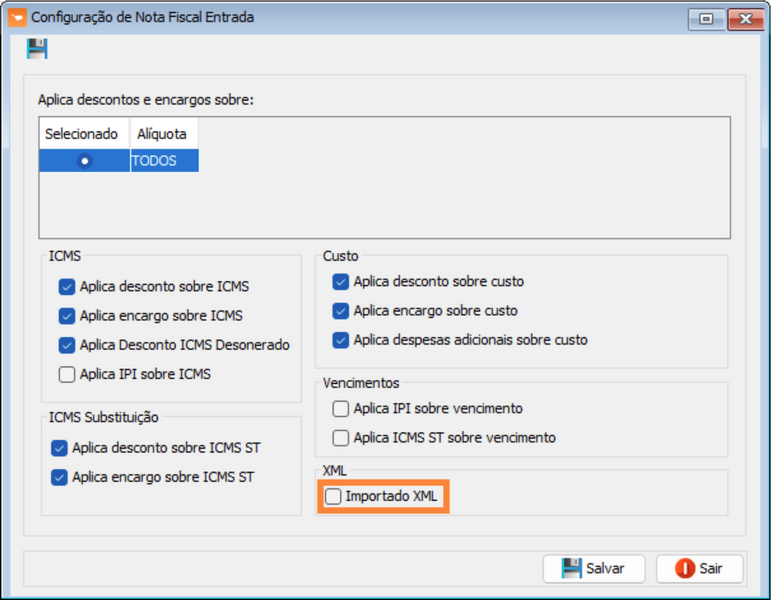Toggle Aplica Desconto ICMS Desonerado checkbox
Image resolution: width=771 pixels, height=600 pixels.
pyautogui.click(x=67, y=345)
